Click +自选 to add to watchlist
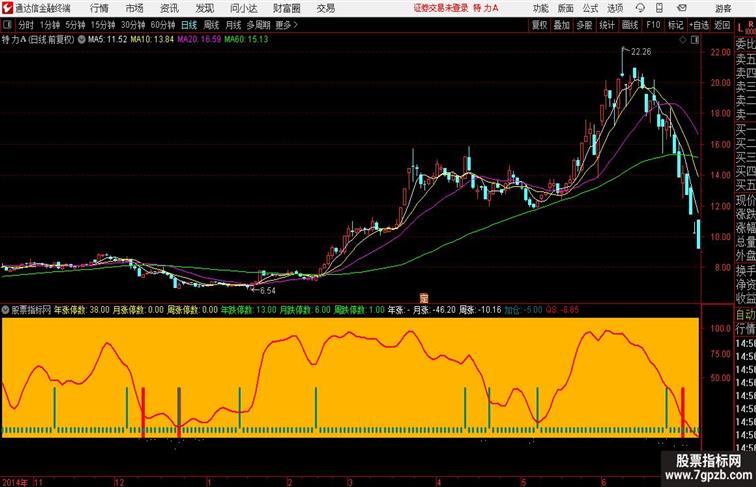756x487 pixels. [x=699, y=25]
